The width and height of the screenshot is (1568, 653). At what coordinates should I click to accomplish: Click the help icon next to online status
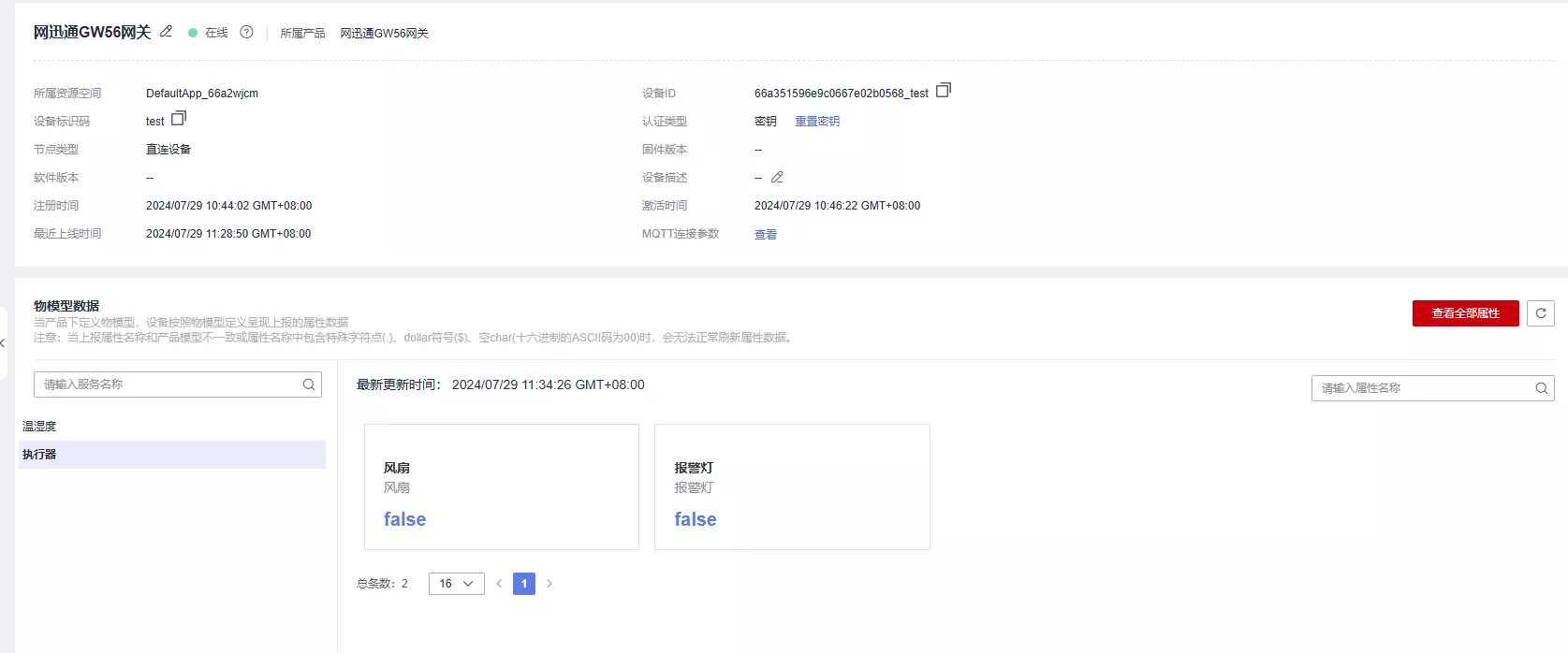click(x=246, y=32)
